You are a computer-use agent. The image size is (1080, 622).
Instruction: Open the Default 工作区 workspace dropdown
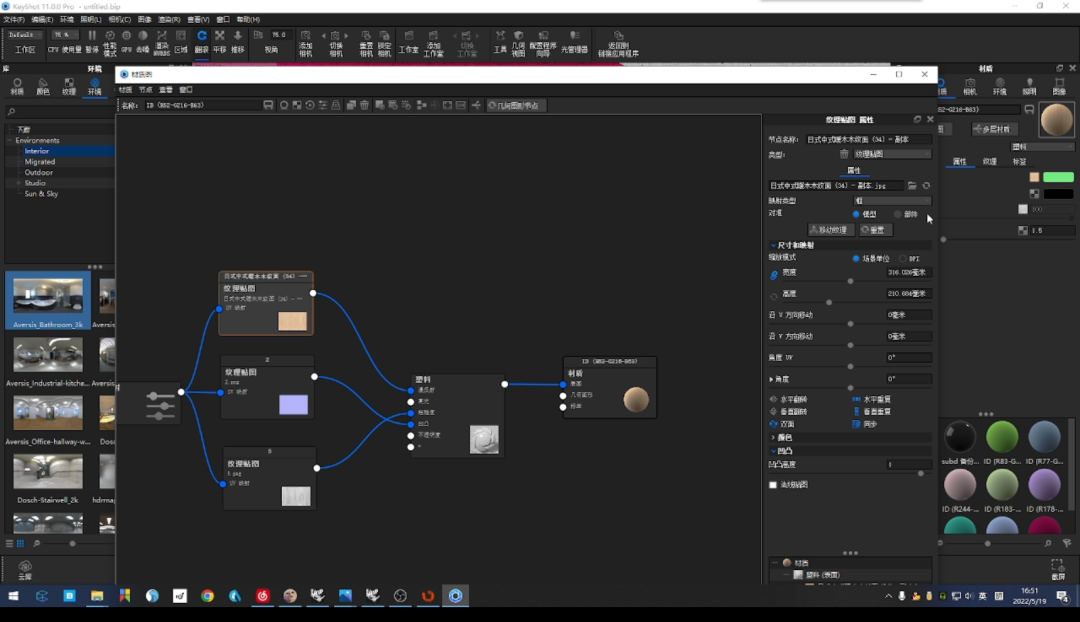(x=25, y=34)
